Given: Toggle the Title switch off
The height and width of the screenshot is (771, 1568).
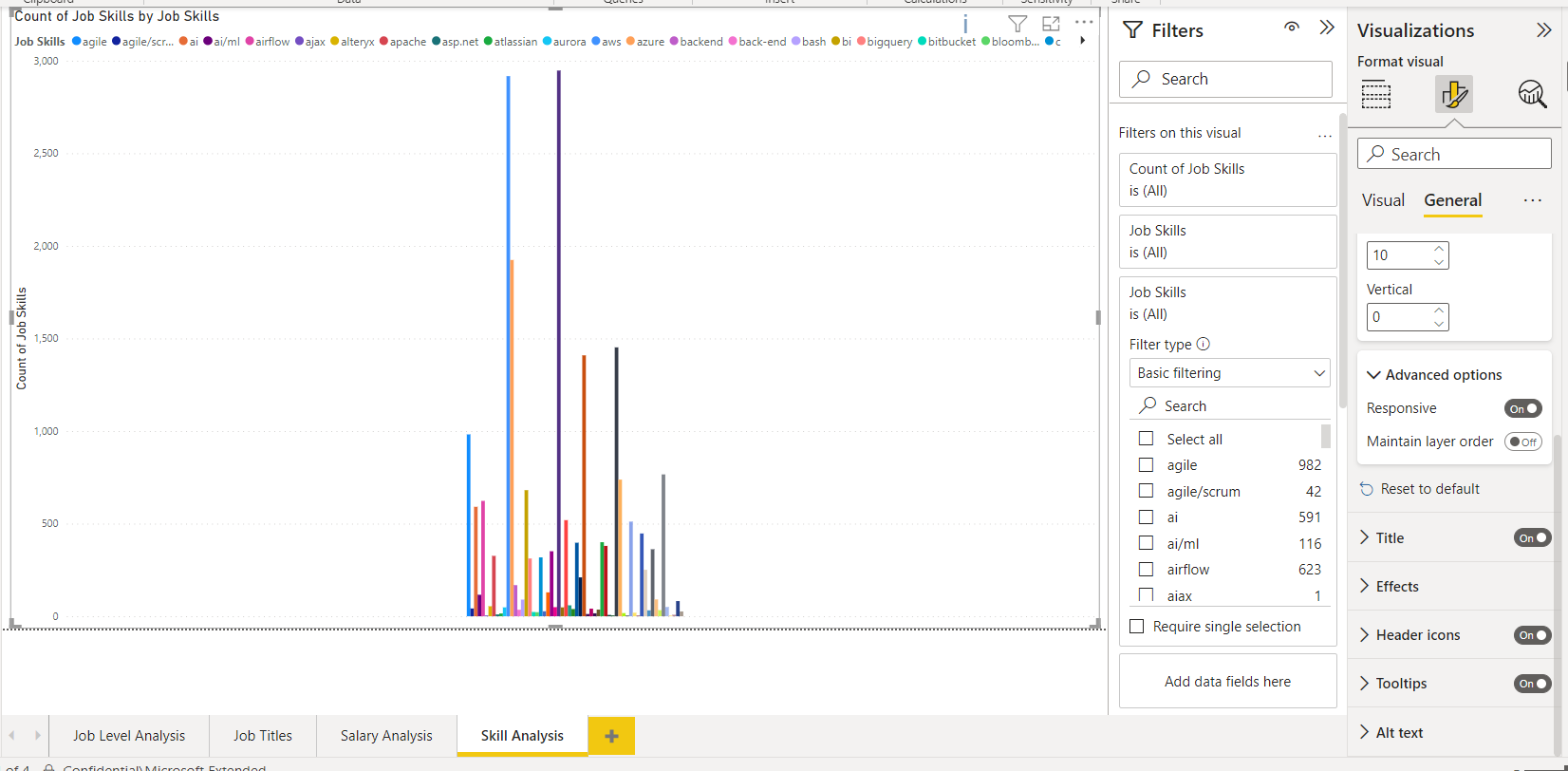Looking at the screenshot, I should (1532, 537).
